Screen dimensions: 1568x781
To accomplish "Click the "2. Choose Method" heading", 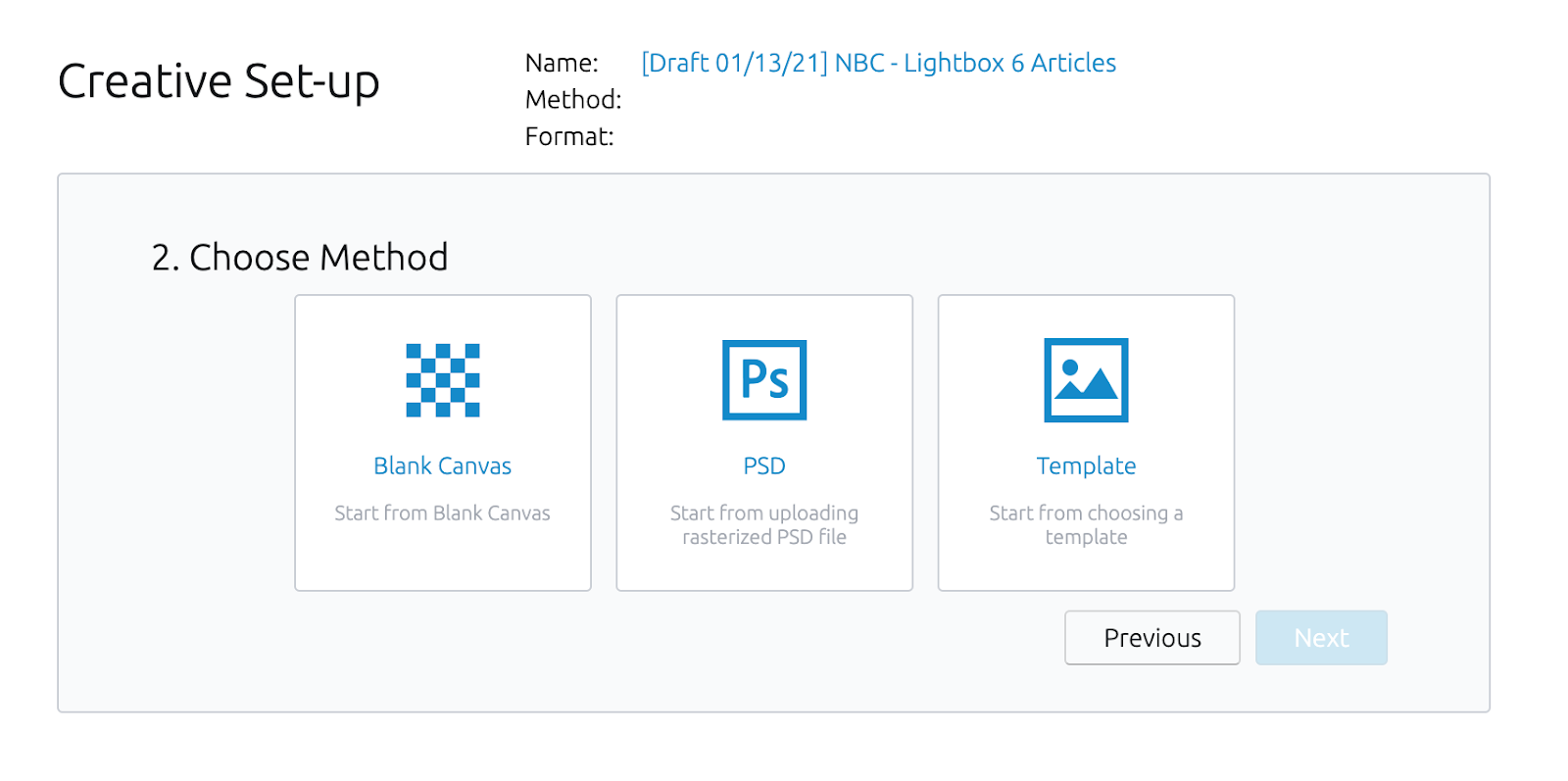I will (x=300, y=258).
